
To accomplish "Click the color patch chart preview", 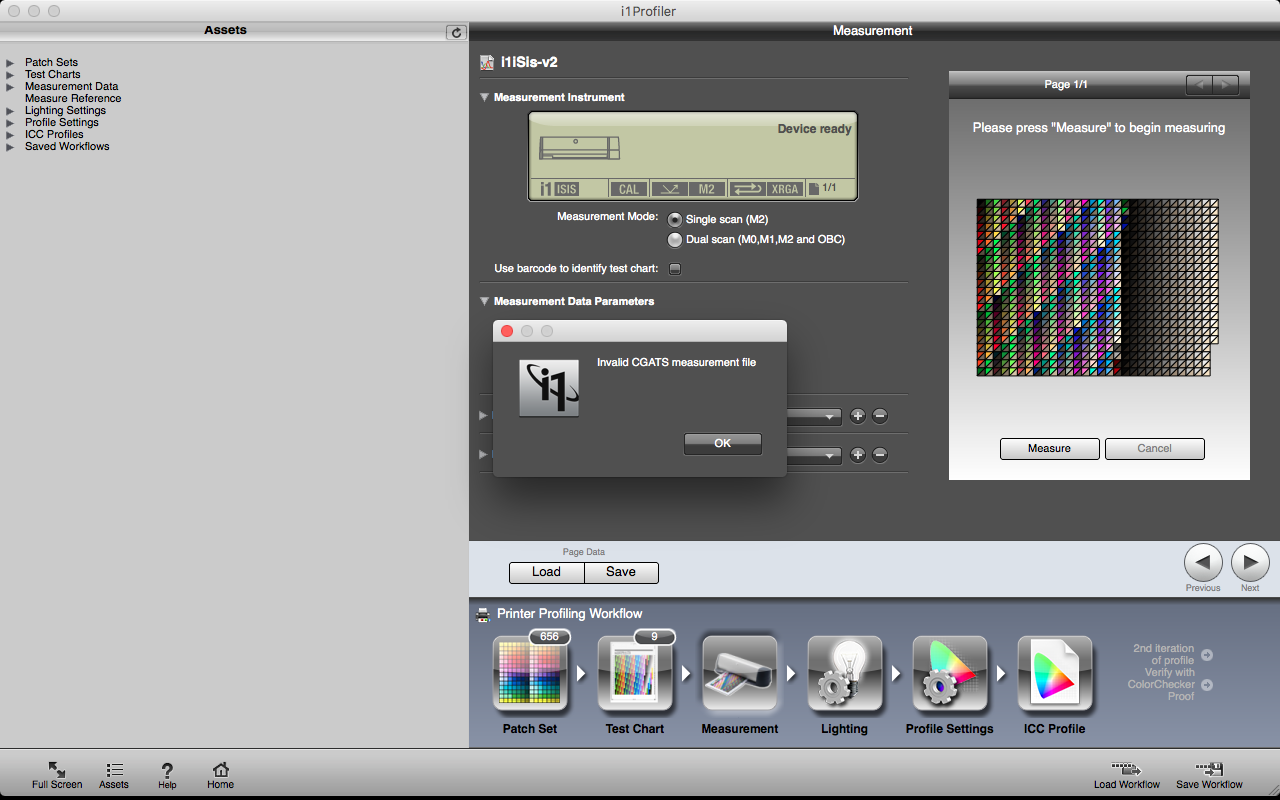I will tap(1099, 287).
